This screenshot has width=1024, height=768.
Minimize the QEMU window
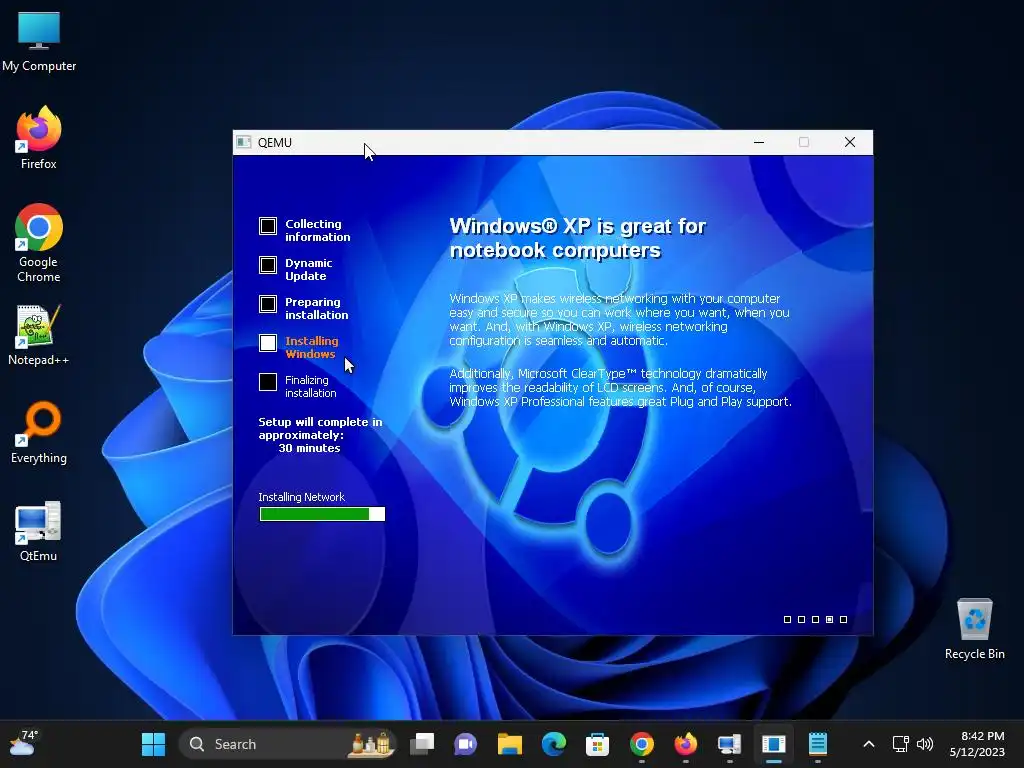tap(759, 142)
